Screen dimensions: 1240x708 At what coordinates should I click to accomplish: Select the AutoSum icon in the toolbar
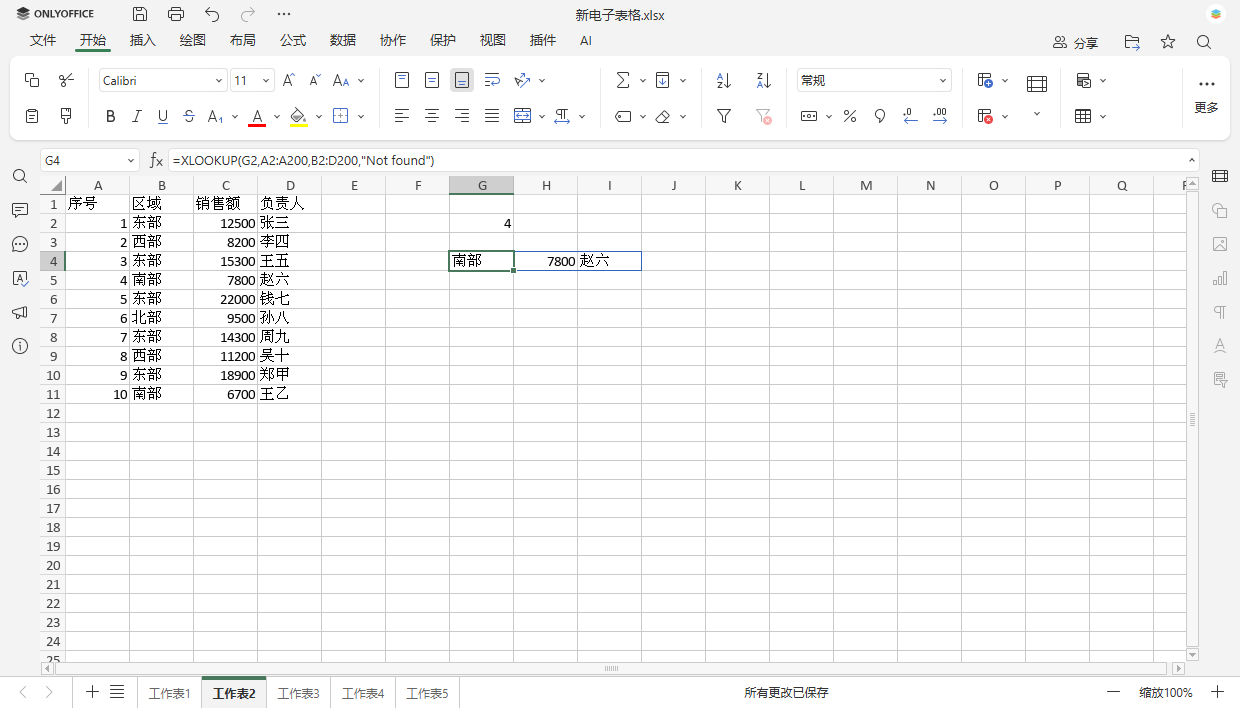click(x=623, y=80)
